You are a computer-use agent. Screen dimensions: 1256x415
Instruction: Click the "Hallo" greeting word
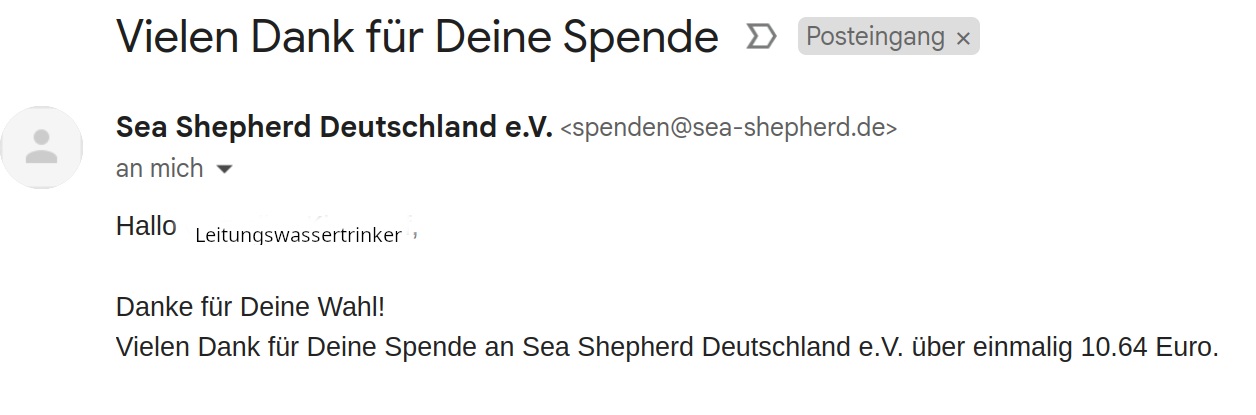[x=146, y=226]
